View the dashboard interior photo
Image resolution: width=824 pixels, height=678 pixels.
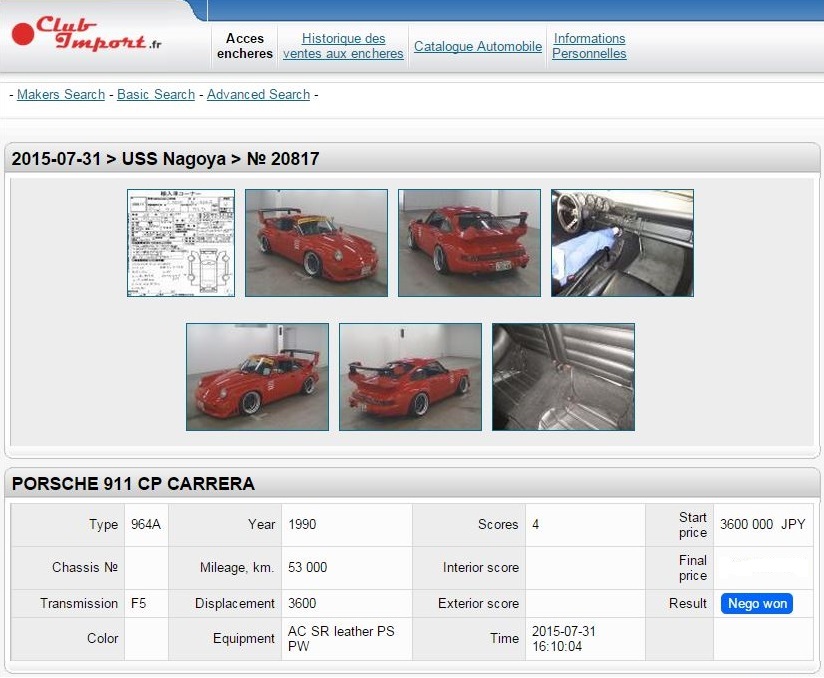click(x=622, y=243)
